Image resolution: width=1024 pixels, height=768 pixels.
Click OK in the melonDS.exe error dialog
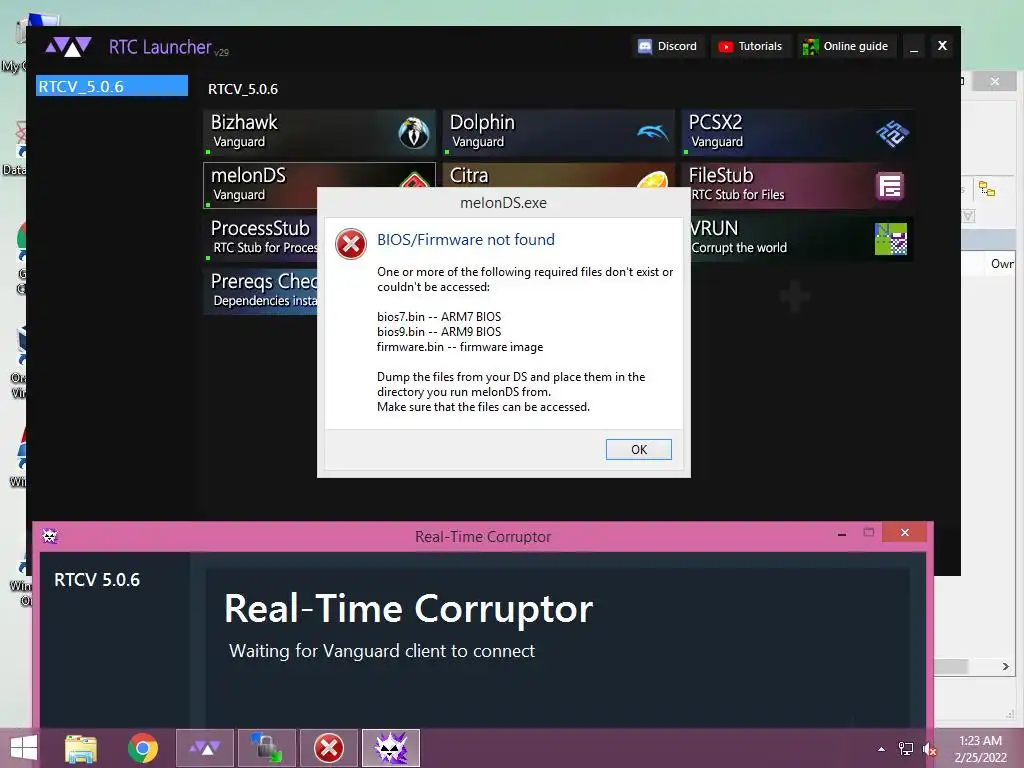[x=638, y=449]
